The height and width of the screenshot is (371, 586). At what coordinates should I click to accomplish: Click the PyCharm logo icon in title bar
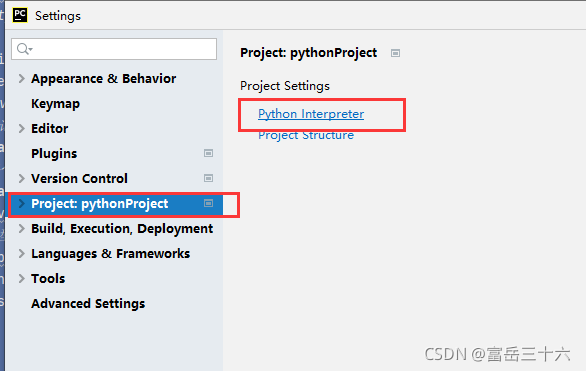(20, 15)
